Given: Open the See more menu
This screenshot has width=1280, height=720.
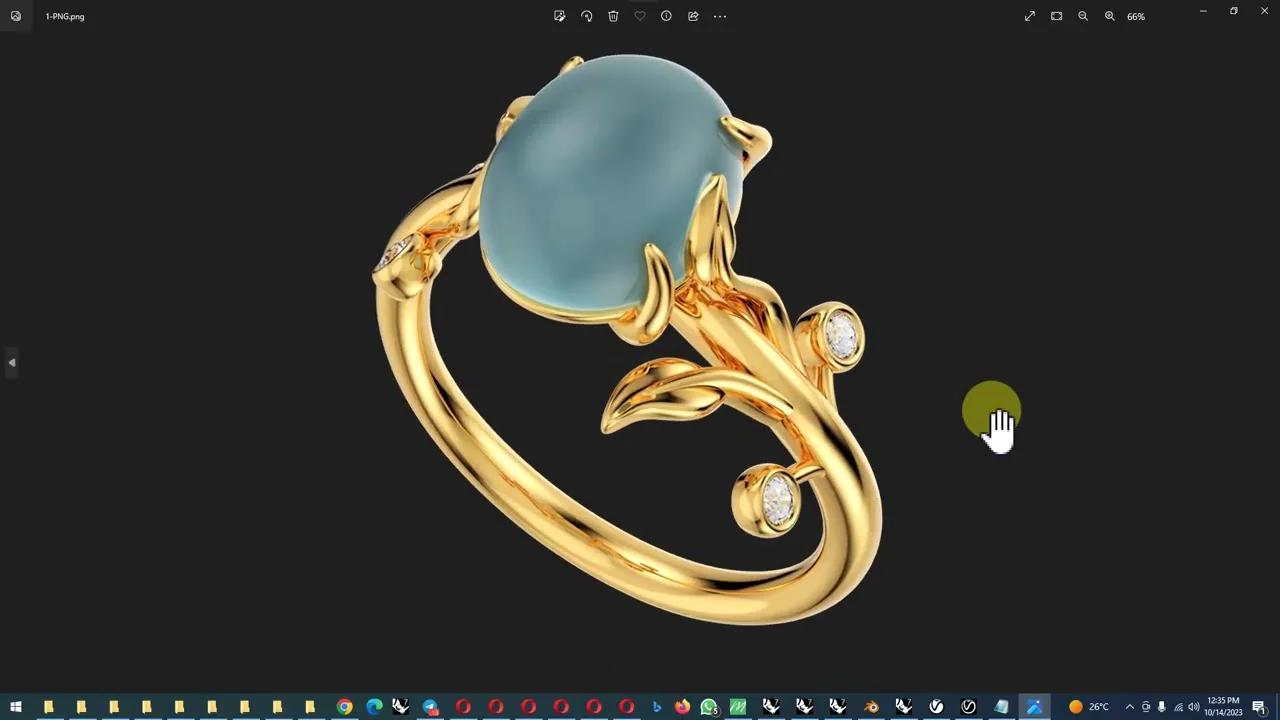Looking at the screenshot, I should pos(720,16).
